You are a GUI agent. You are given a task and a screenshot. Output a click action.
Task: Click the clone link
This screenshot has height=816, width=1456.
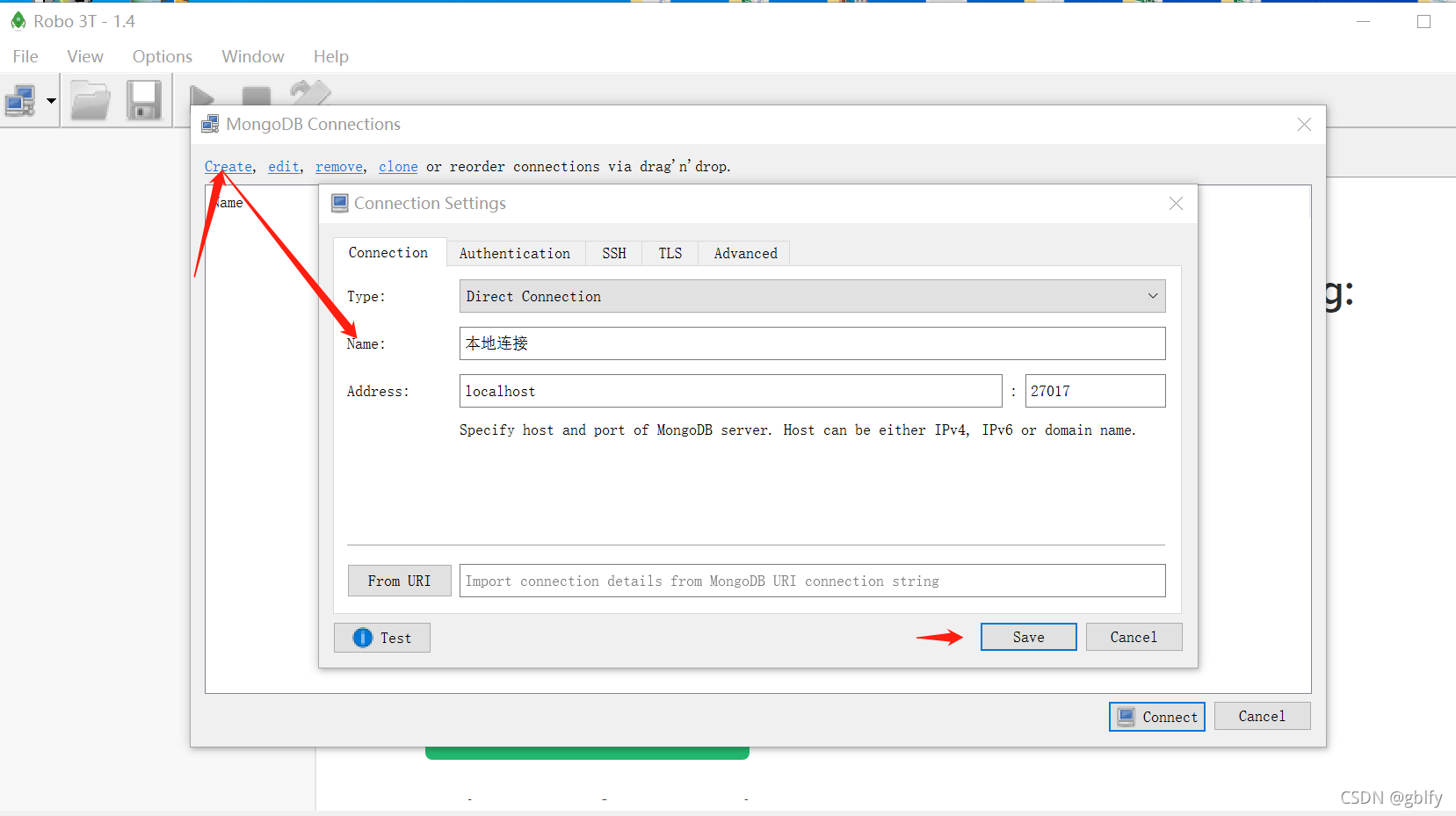(398, 166)
